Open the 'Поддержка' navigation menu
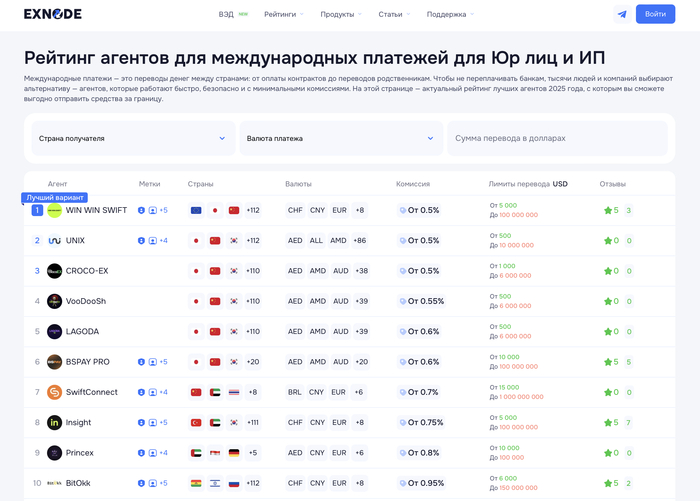Viewport: 700px width, 501px height. tap(450, 14)
